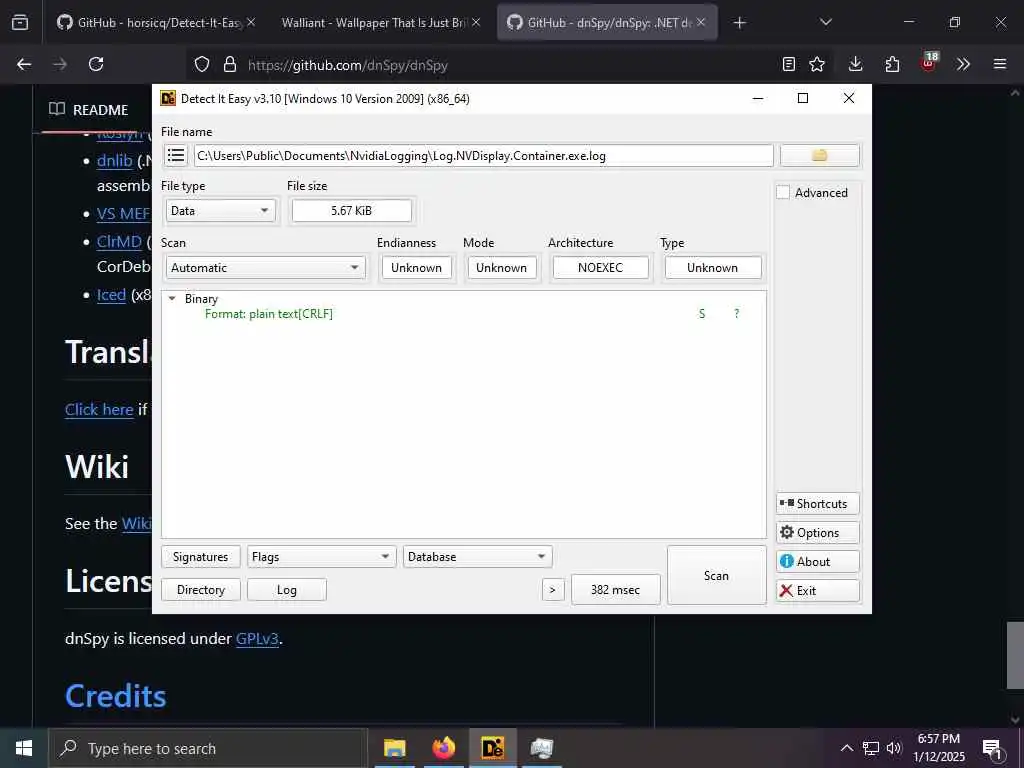Click the site padlock security icon

(229, 64)
